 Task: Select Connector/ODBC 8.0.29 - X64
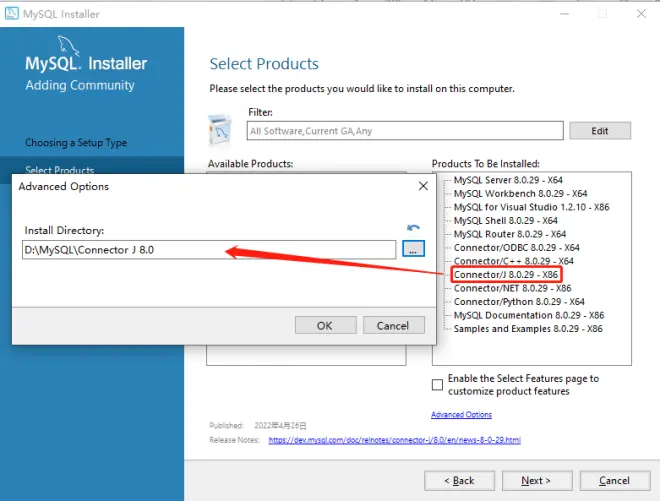tap(516, 247)
